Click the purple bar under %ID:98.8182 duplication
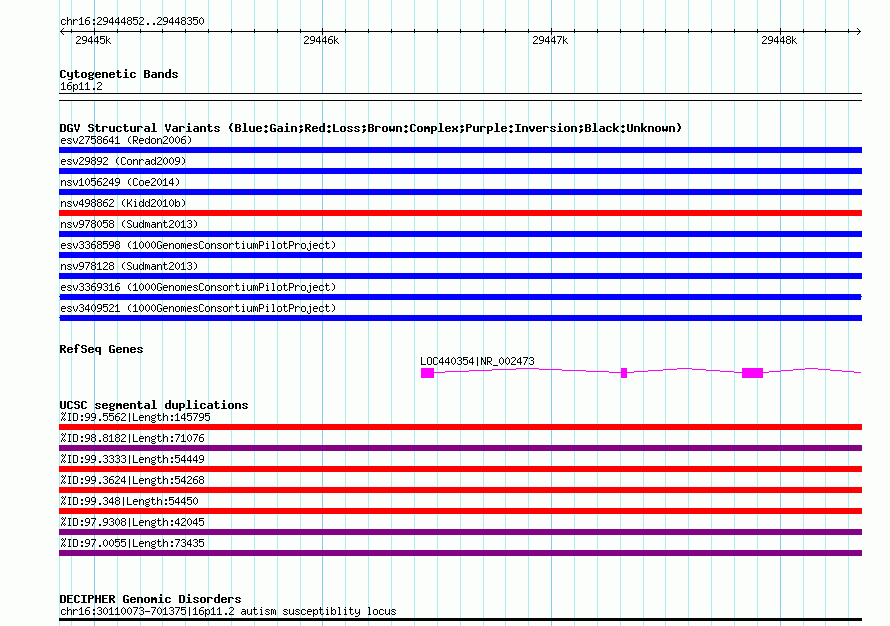The height and width of the screenshot is (626, 890). (x=460, y=448)
